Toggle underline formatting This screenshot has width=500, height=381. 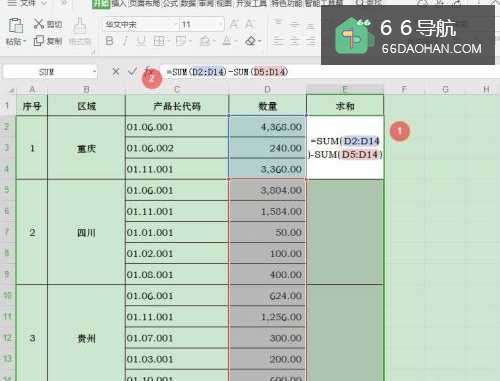[141, 41]
